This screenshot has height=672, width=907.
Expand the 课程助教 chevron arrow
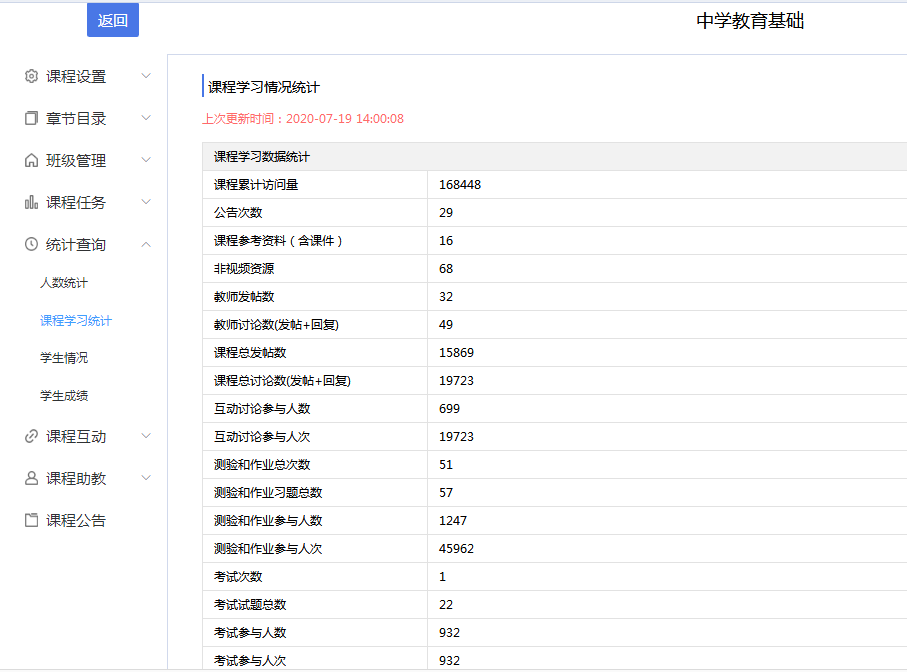[146, 478]
